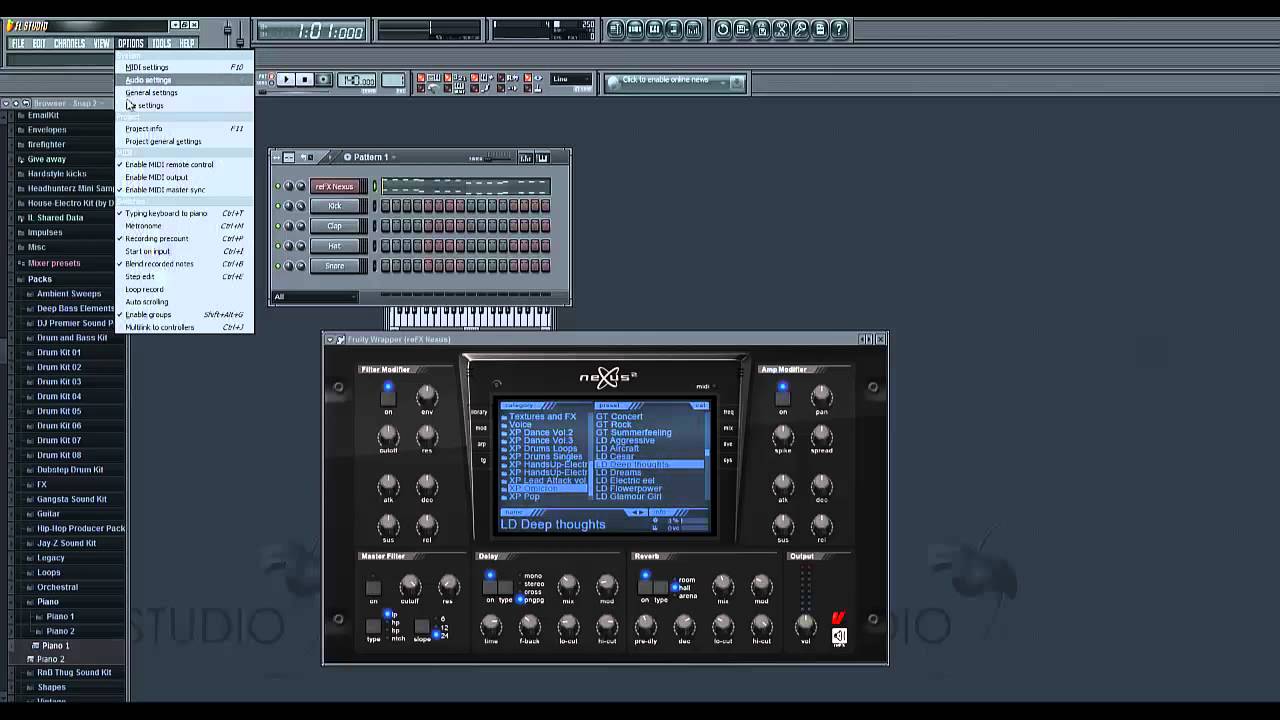Image resolution: width=1280 pixels, height=720 pixels.
Task: Mute the Kick channel with green LED
Action: [277, 206]
